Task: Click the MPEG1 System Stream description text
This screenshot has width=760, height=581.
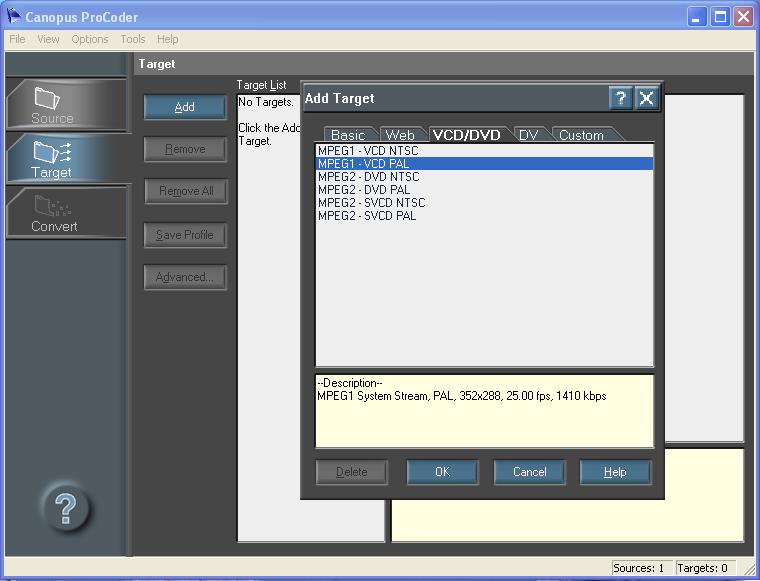Action: [x=461, y=396]
